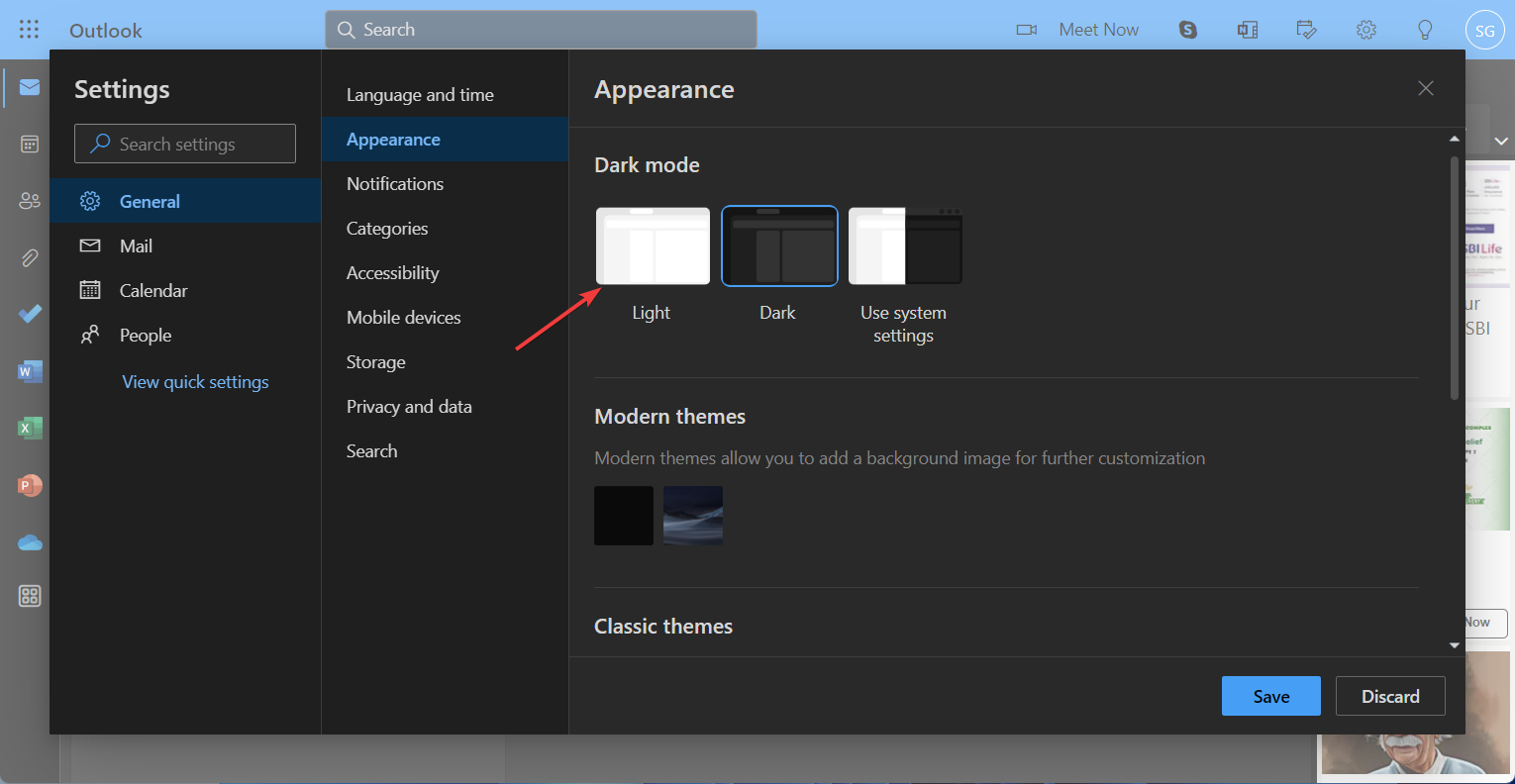Click the Outlook search box

541,30
